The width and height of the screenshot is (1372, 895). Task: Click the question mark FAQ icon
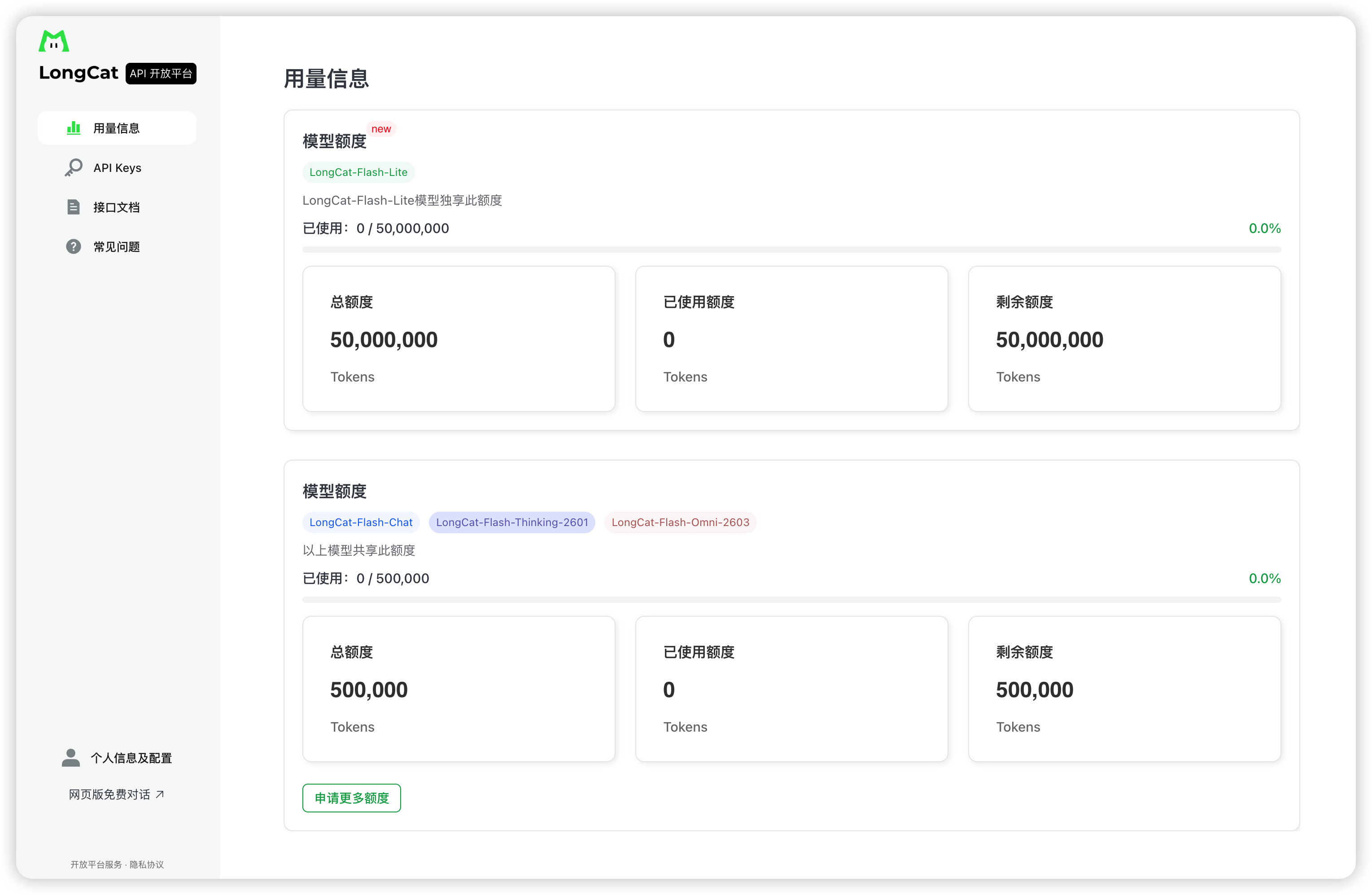click(73, 247)
